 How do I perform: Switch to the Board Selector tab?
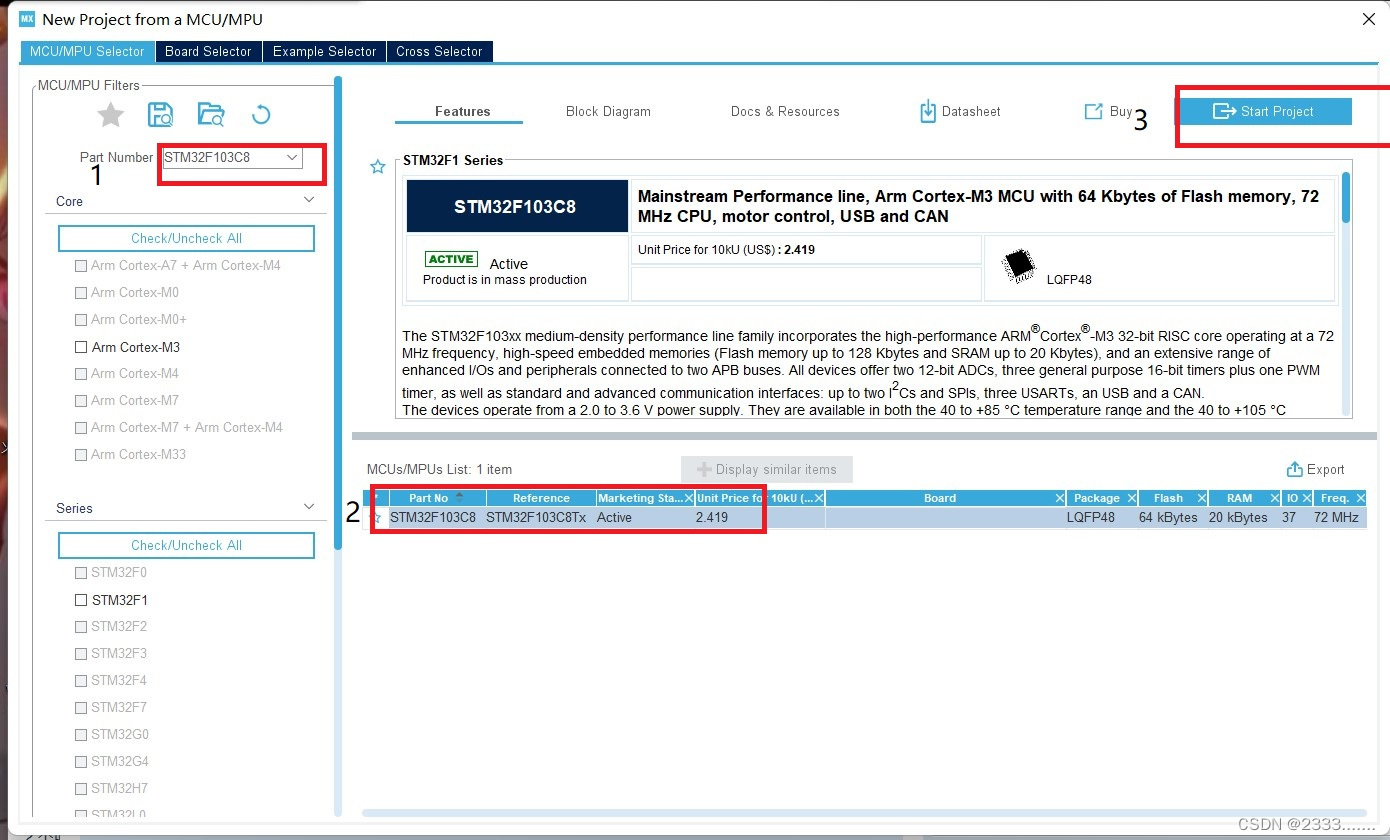208,51
